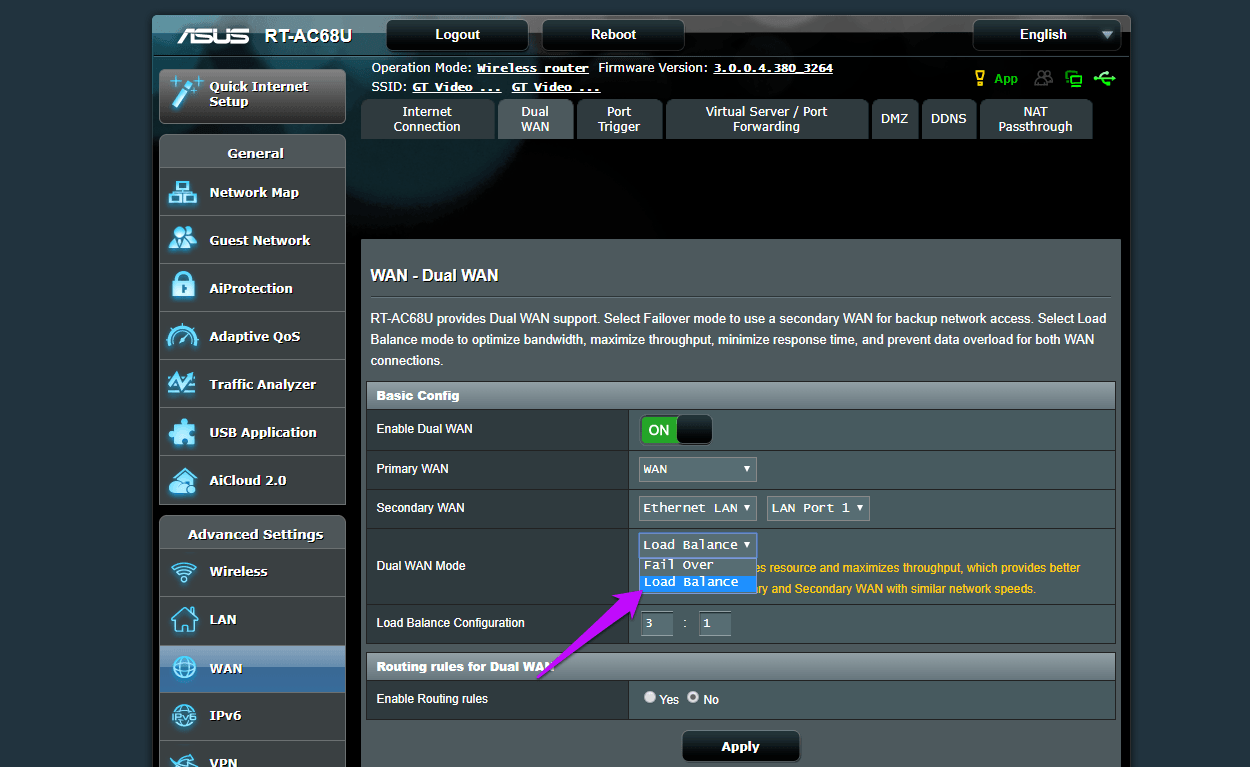The height and width of the screenshot is (767, 1250).
Task: Expand the LAN Port 1 dropdown
Action: (x=818, y=508)
